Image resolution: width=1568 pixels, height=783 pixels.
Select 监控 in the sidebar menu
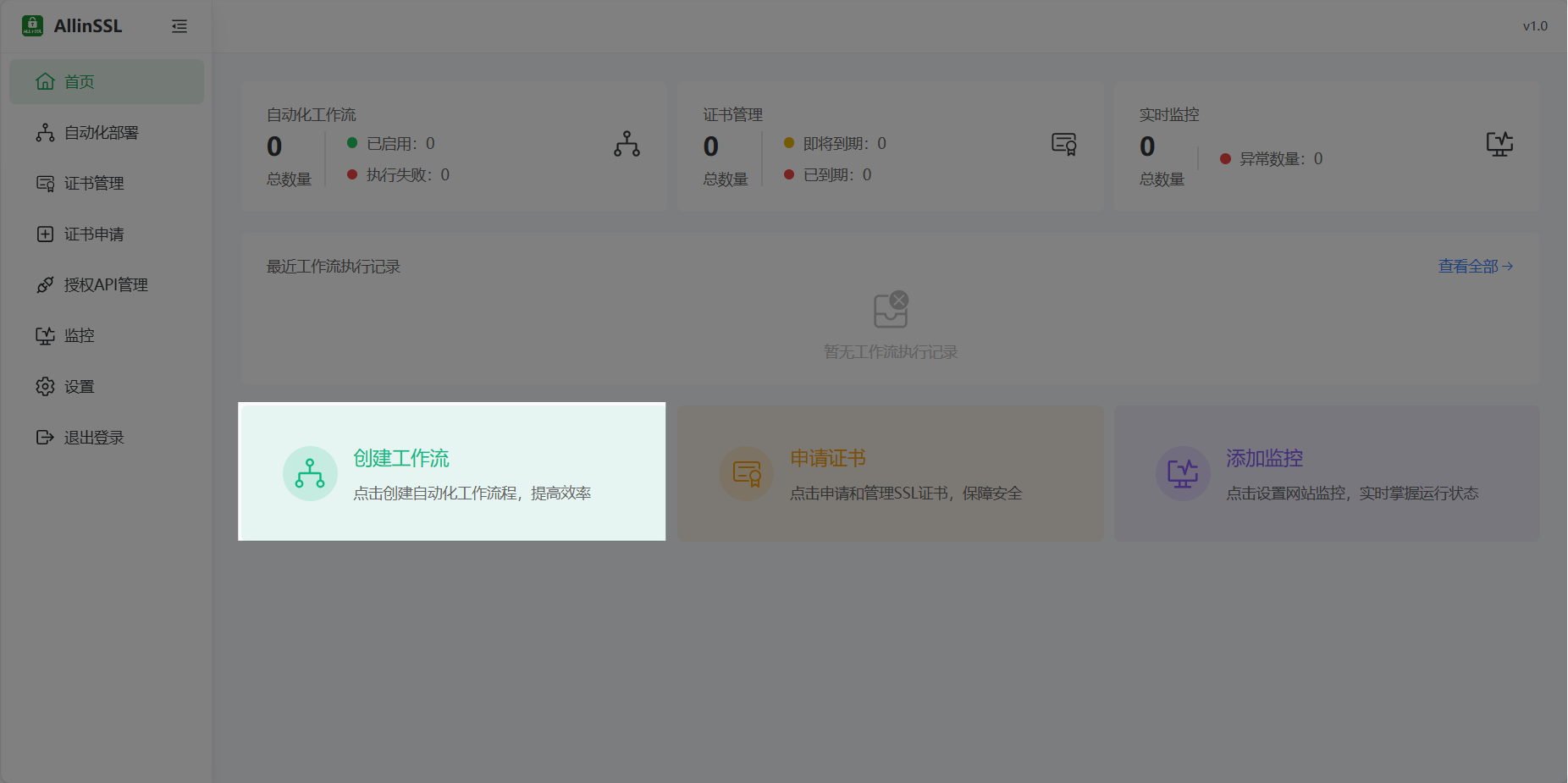78,335
